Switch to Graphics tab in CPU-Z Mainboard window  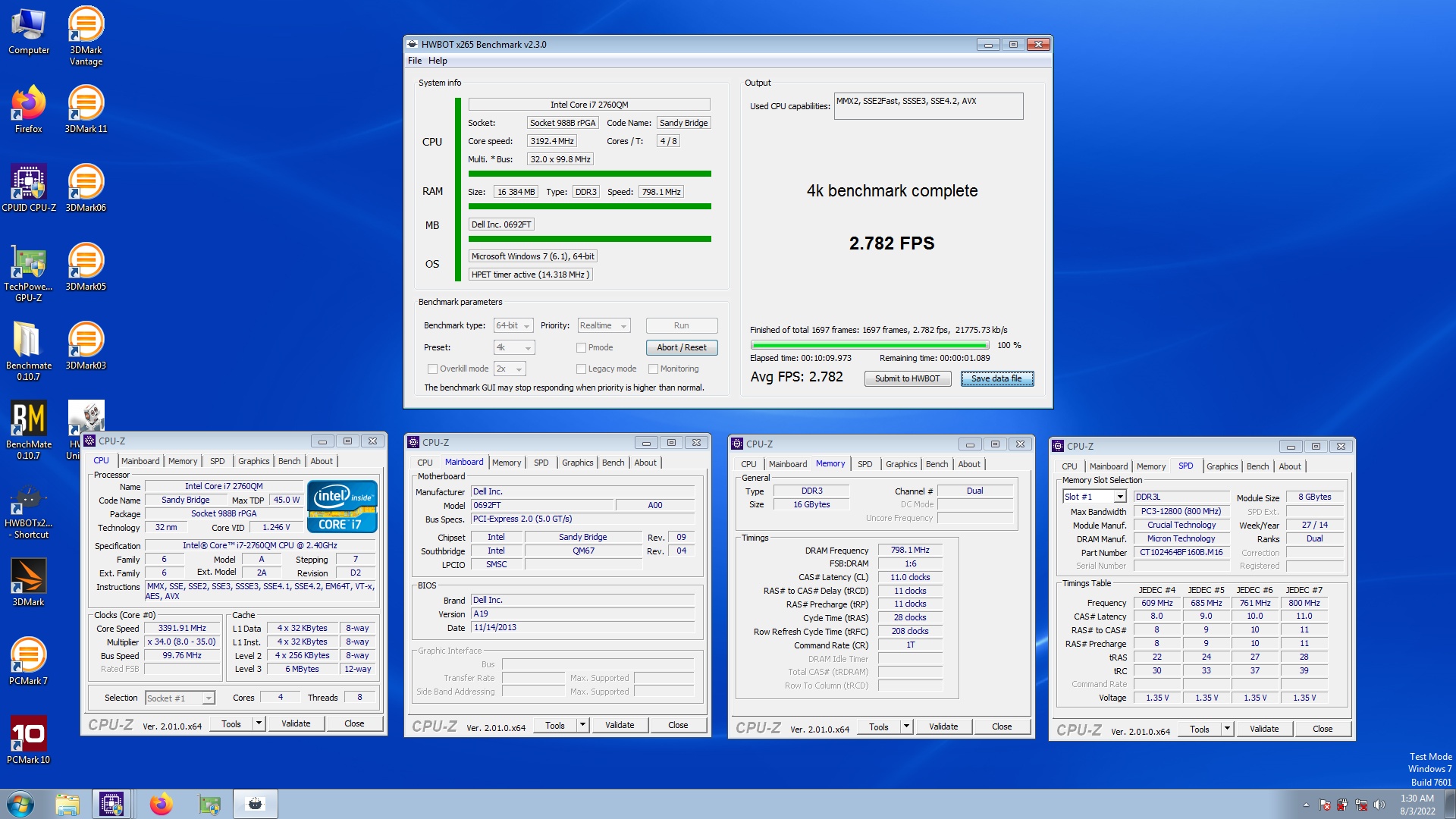click(x=577, y=463)
